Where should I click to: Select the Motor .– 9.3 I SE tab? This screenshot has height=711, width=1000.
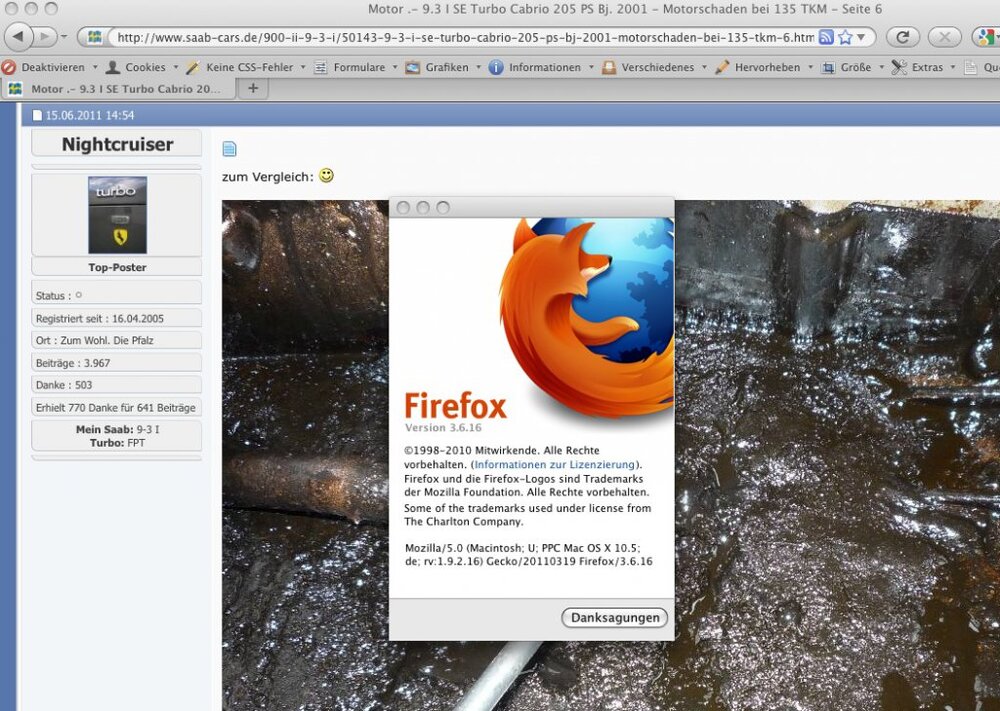click(x=119, y=89)
